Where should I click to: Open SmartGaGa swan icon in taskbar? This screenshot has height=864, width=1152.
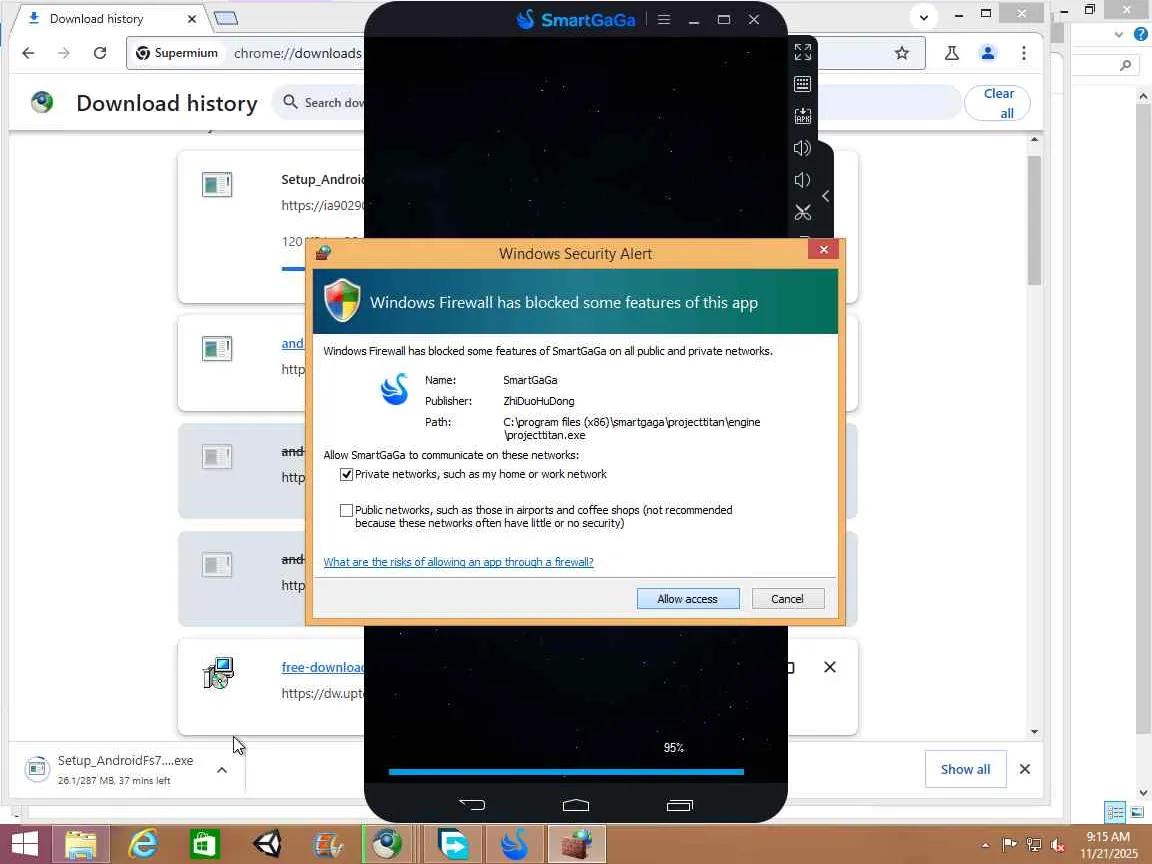pos(514,844)
